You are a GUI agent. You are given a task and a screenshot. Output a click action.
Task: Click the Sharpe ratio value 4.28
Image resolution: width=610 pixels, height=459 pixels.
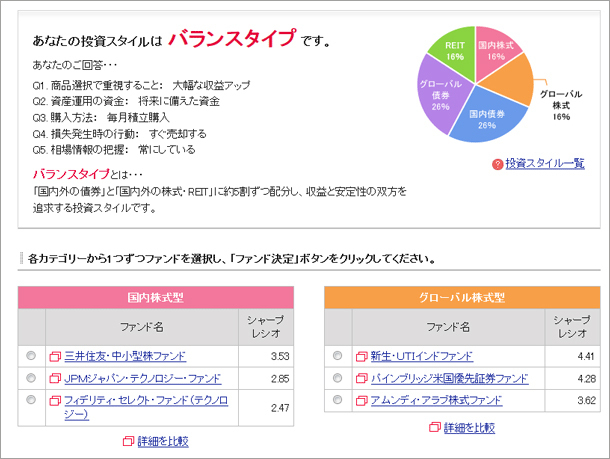pos(586,378)
